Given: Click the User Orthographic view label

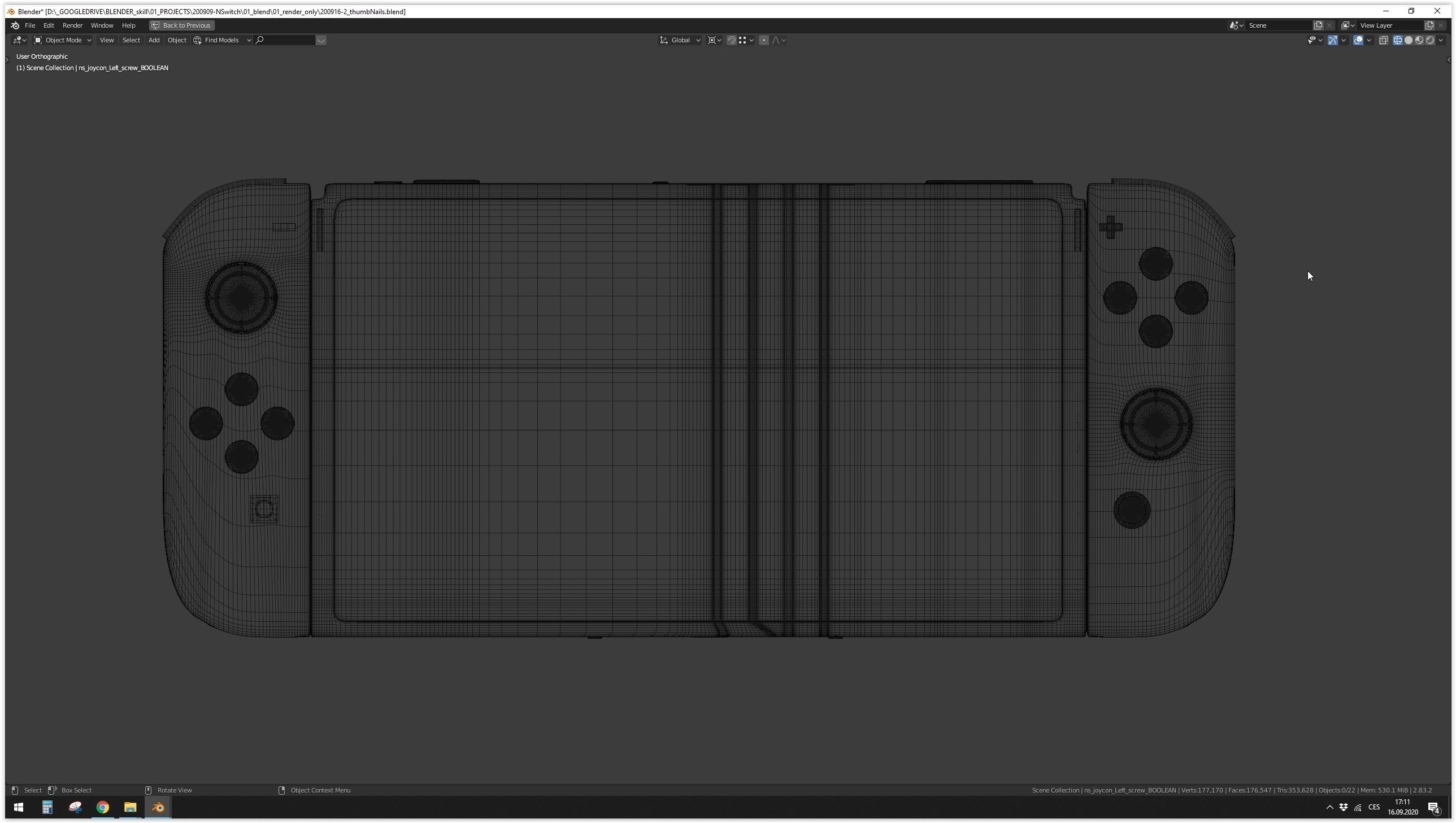Looking at the screenshot, I should tap(42, 56).
